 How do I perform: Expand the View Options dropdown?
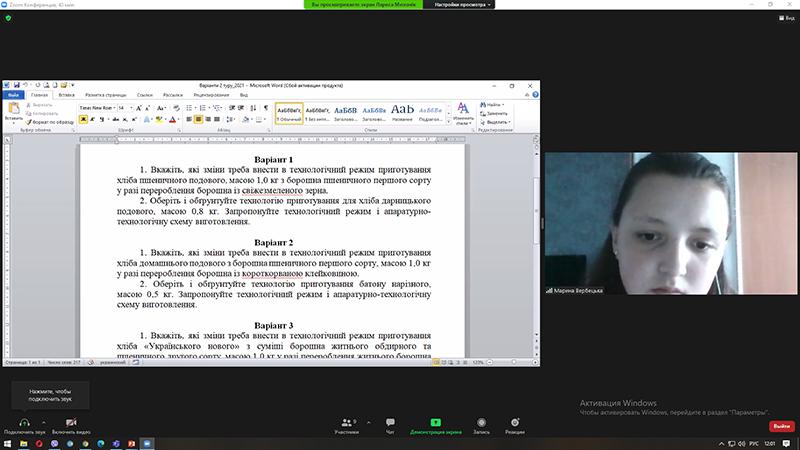click(463, 5)
